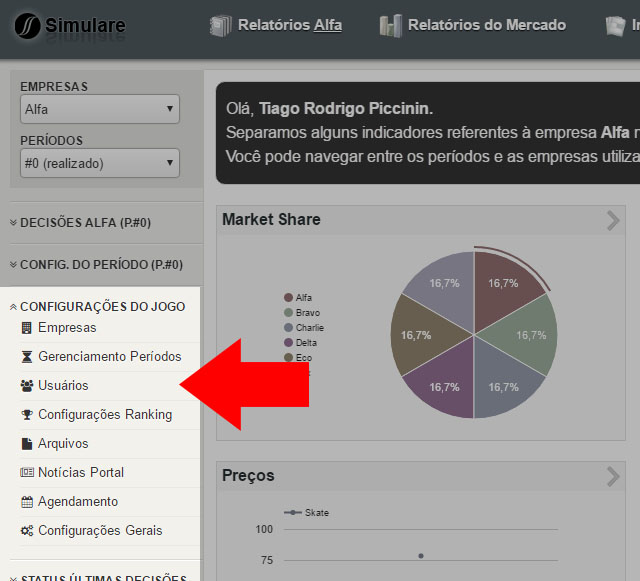This screenshot has height=581, width=640.
Task: Select the green Bravo pie slice
Action: click(529, 335)
